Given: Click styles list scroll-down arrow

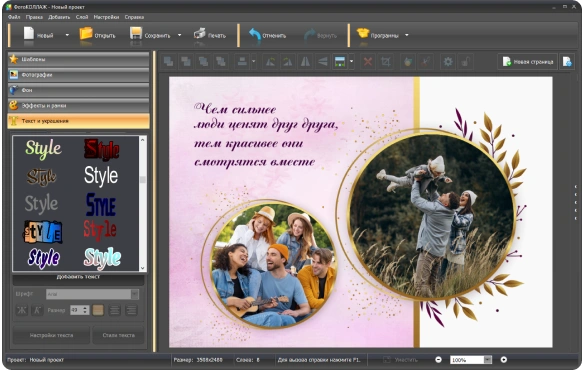Looking at the screenshot, I should click(143, 268).
